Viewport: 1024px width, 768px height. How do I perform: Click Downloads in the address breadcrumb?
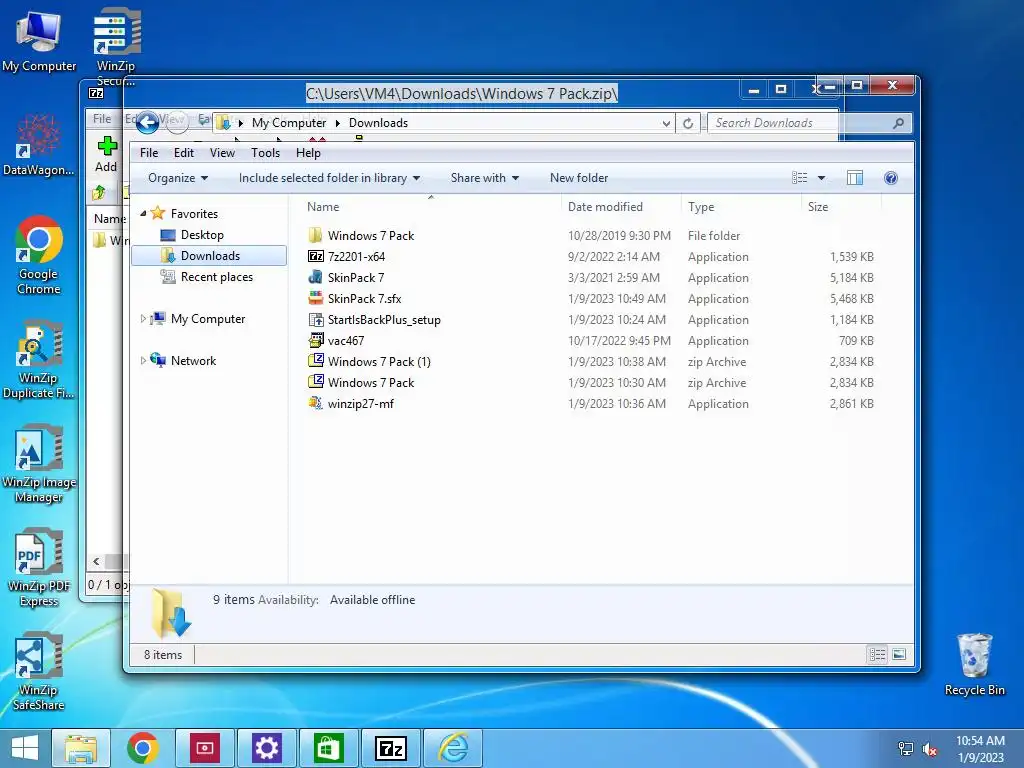point(378,123)
